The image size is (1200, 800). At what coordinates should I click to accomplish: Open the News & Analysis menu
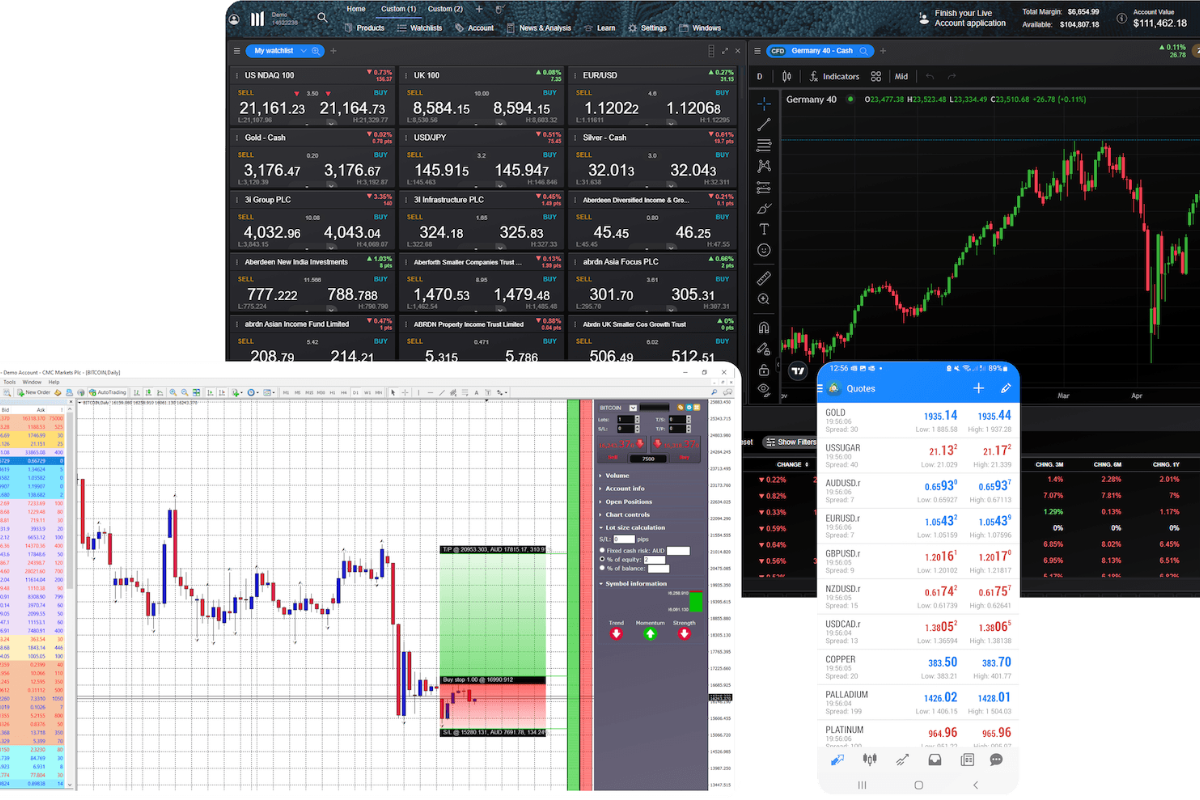click(540, 28)
